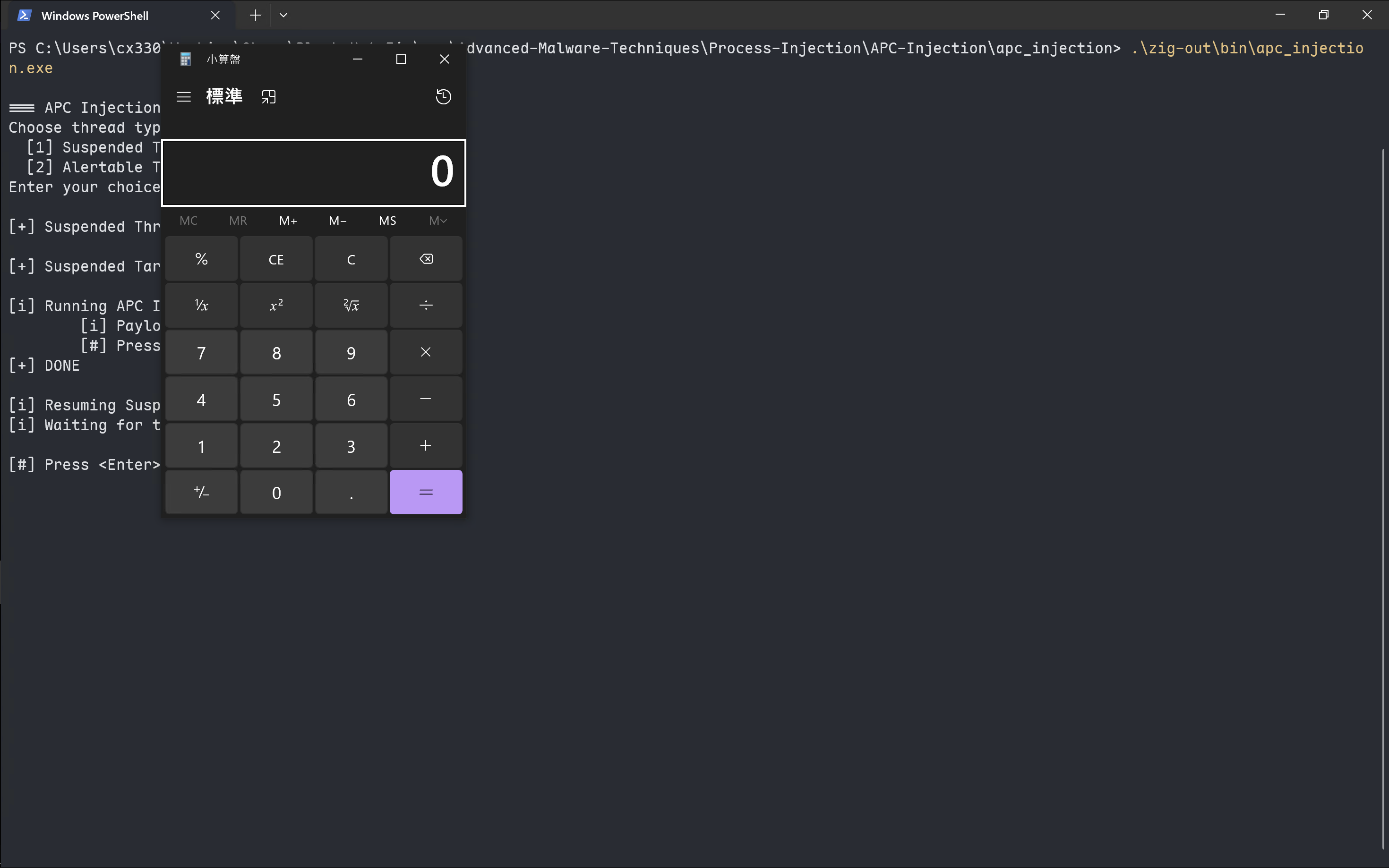Viewport: 1389px width, 868px height.
Task: Click the backspace delete icon
Action: click(x=426, y=259)
